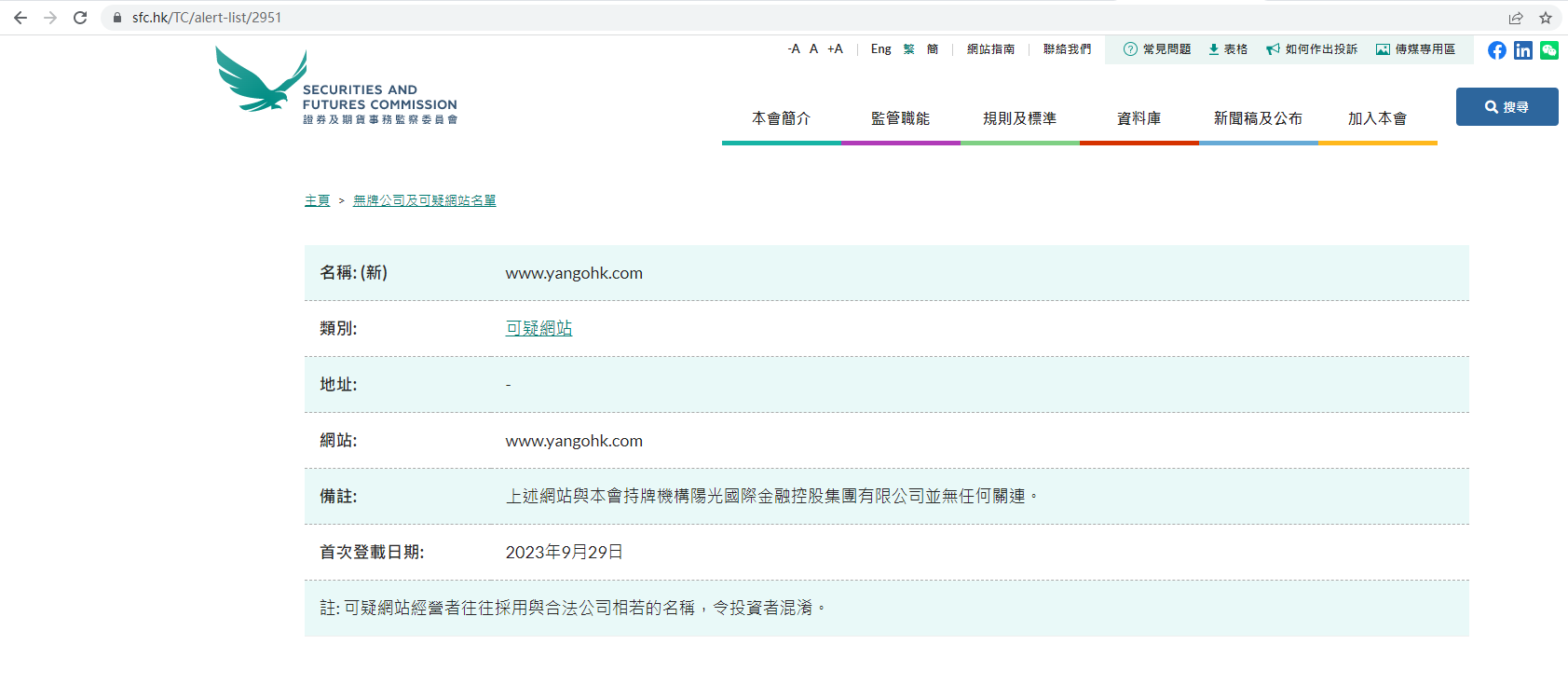
Task: Expand the 本會簡介 navigation menu
Action: 781,118
